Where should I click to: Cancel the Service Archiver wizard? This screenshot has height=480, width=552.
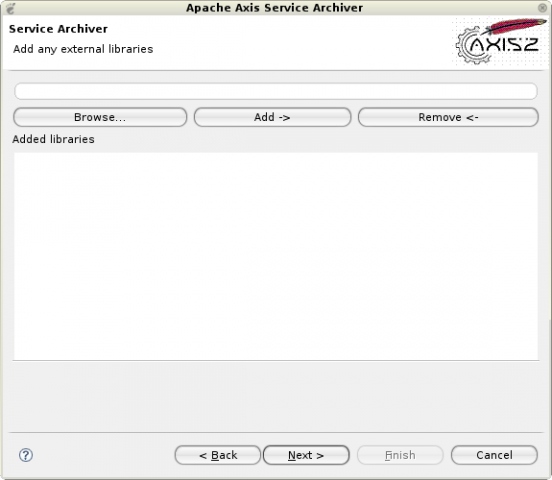[x=494, y=455]
